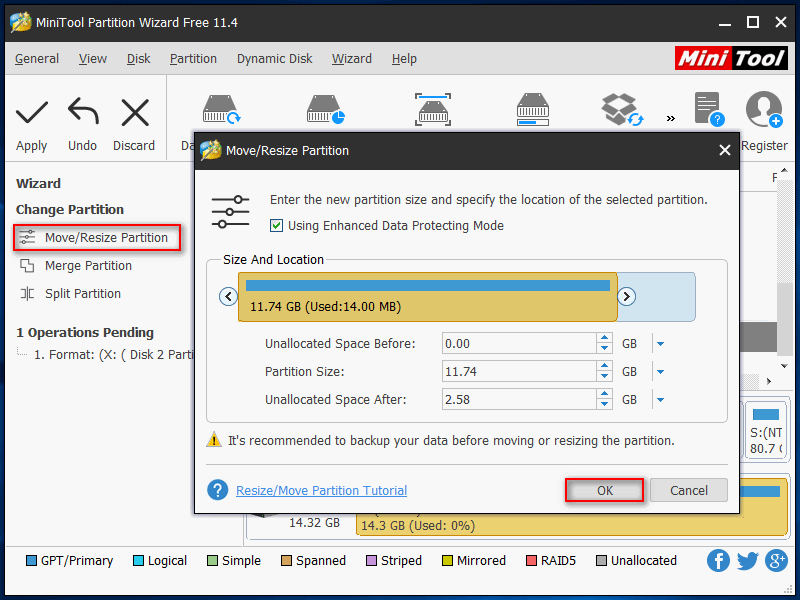Open Resize/Move Partition Tutorial link

click(x=321, y=491)
